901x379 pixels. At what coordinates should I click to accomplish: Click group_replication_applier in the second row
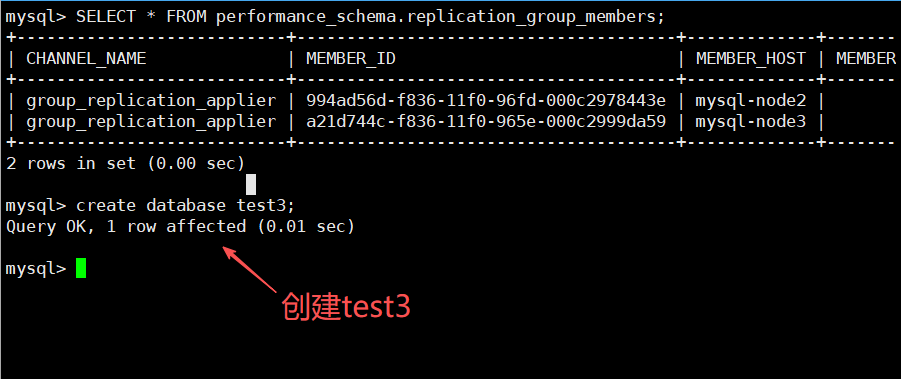[x=151, y=122]
